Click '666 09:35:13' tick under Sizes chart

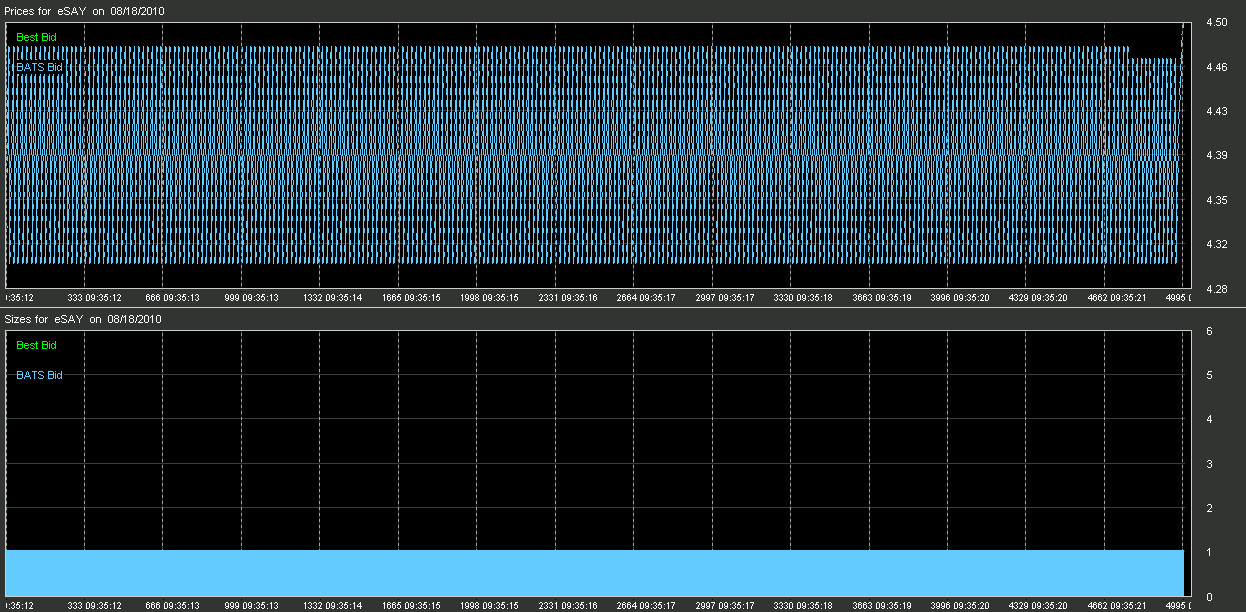pos(173,606)
